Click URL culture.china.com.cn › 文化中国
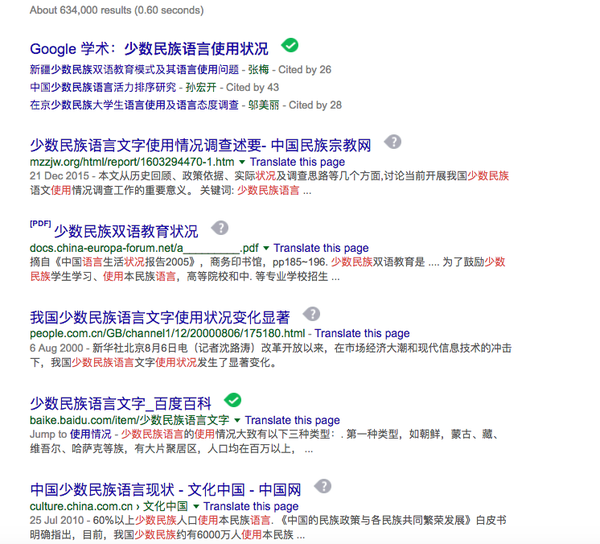This screenshot has width=600, height=544. click(x=109, y=506)
